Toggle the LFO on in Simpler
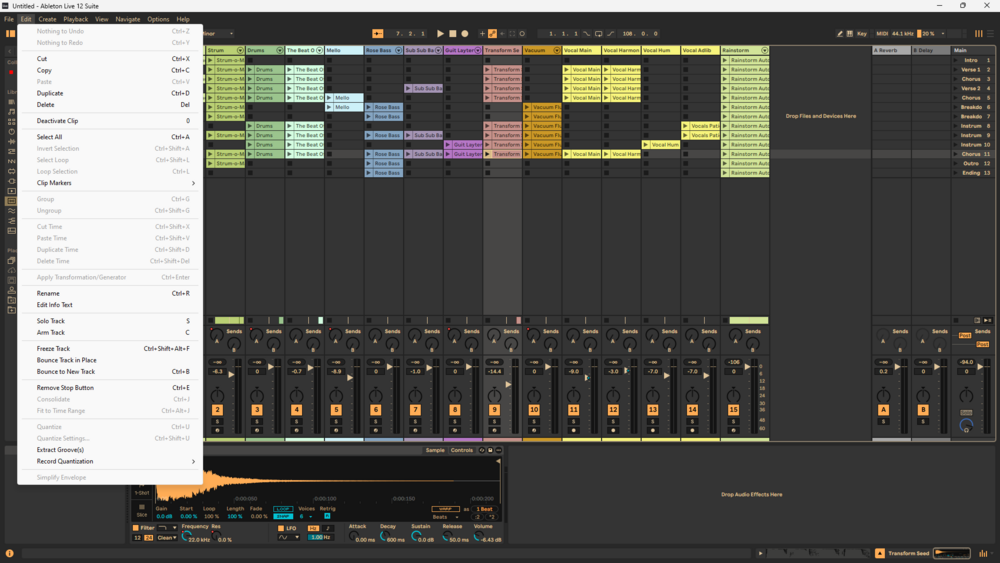1000x563 pixels. (282, 527)
